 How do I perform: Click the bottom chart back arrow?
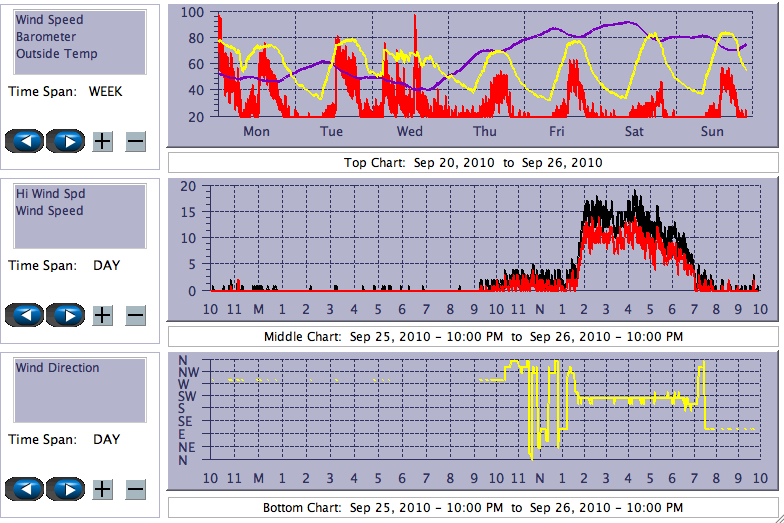coord(24,489)
